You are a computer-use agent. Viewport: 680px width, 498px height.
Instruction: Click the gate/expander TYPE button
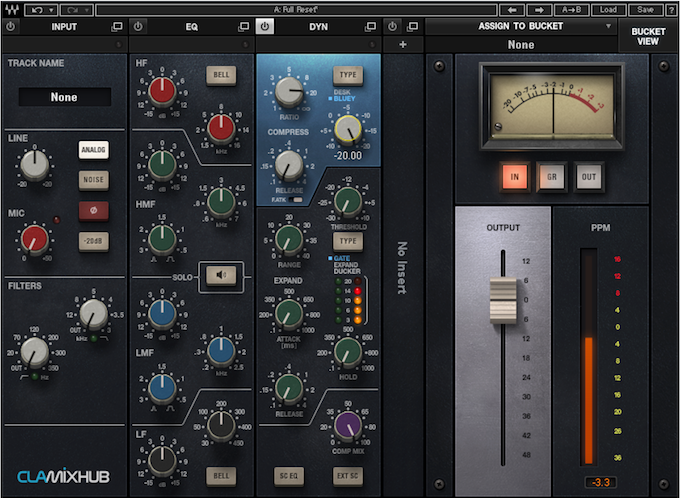348,241
